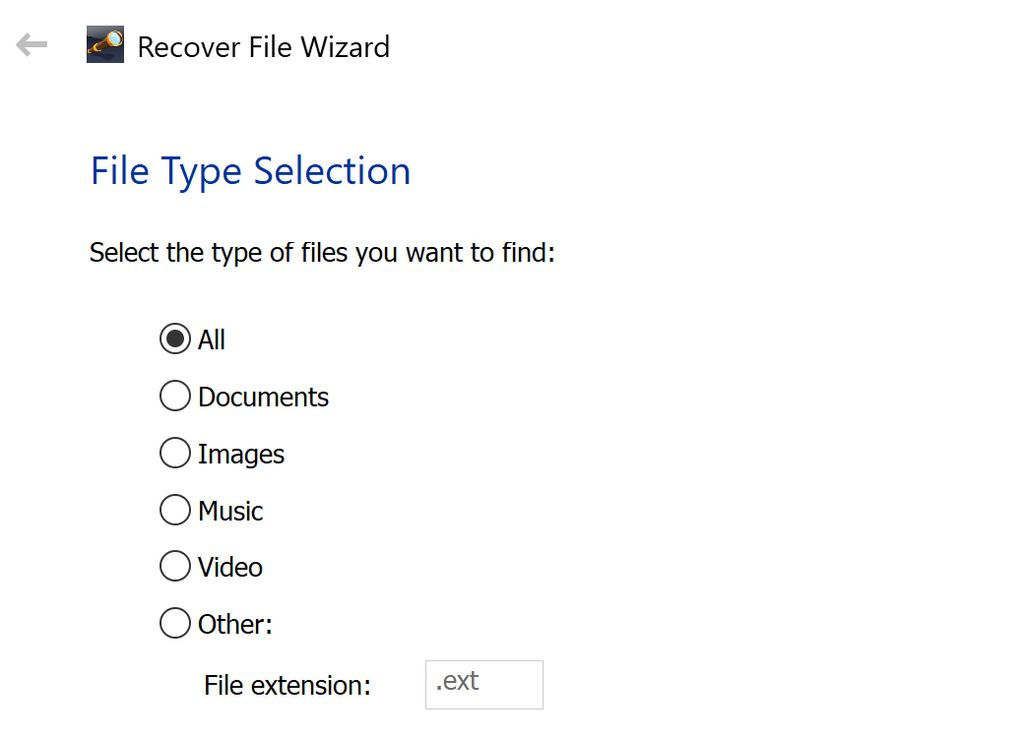Viewport: 1024px width, 738px height.
Task: Pick Music from the file types
Action: (174, 510)
